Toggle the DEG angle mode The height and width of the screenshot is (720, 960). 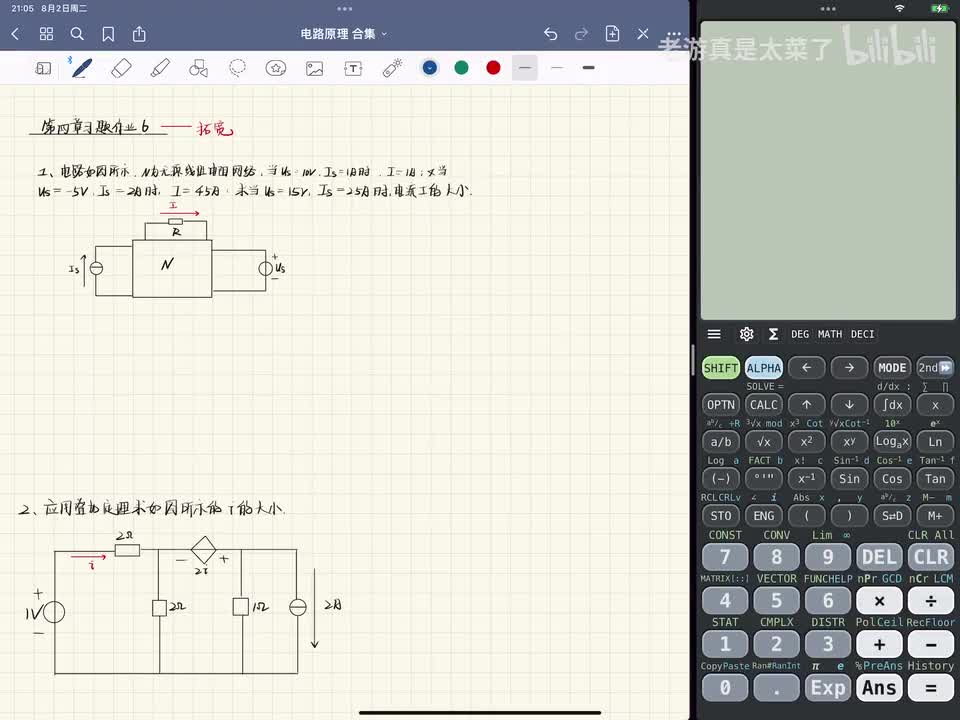point(800,334)
